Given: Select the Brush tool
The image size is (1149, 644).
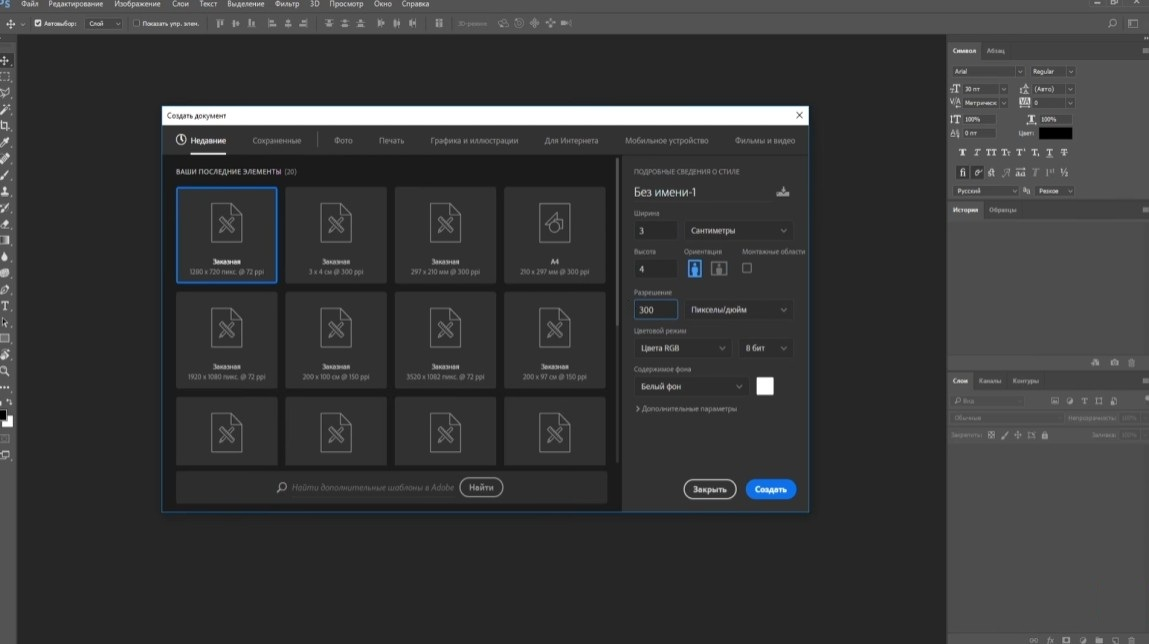Looking at the screenshot, I should (x=6, y=175).
